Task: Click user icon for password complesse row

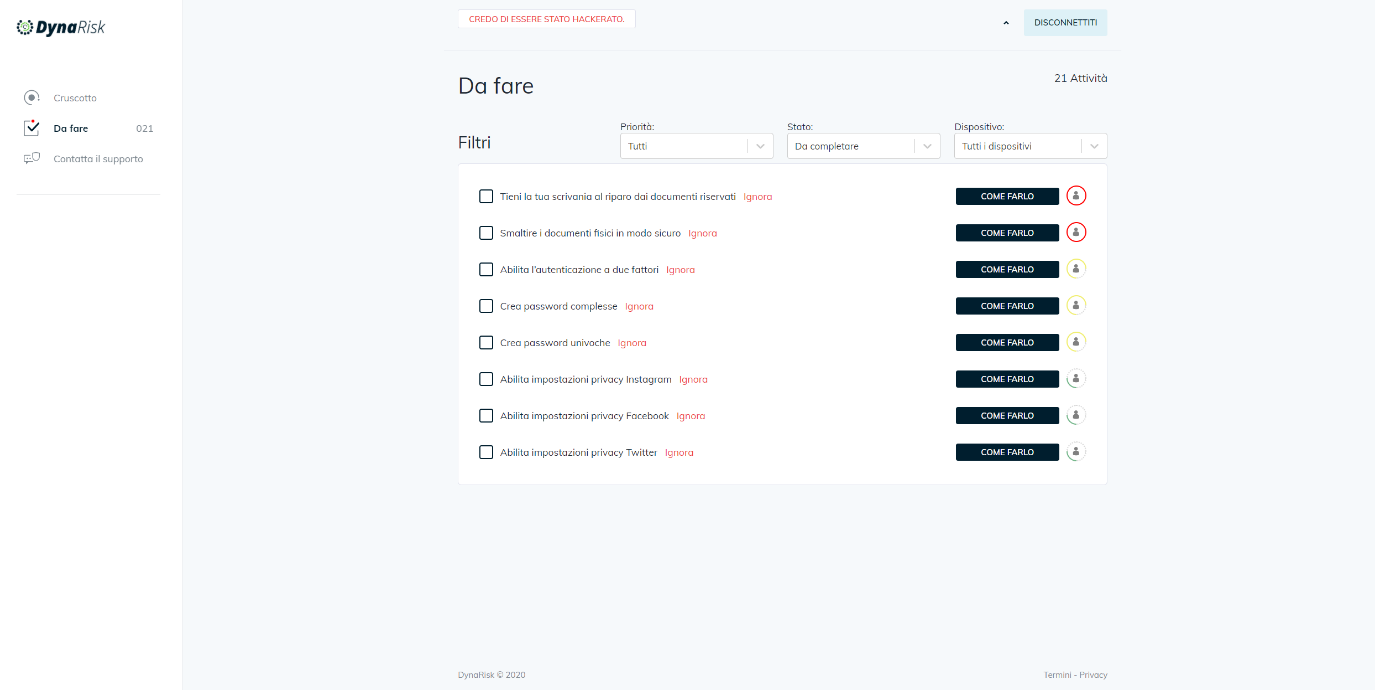Action: [1076, 305]
